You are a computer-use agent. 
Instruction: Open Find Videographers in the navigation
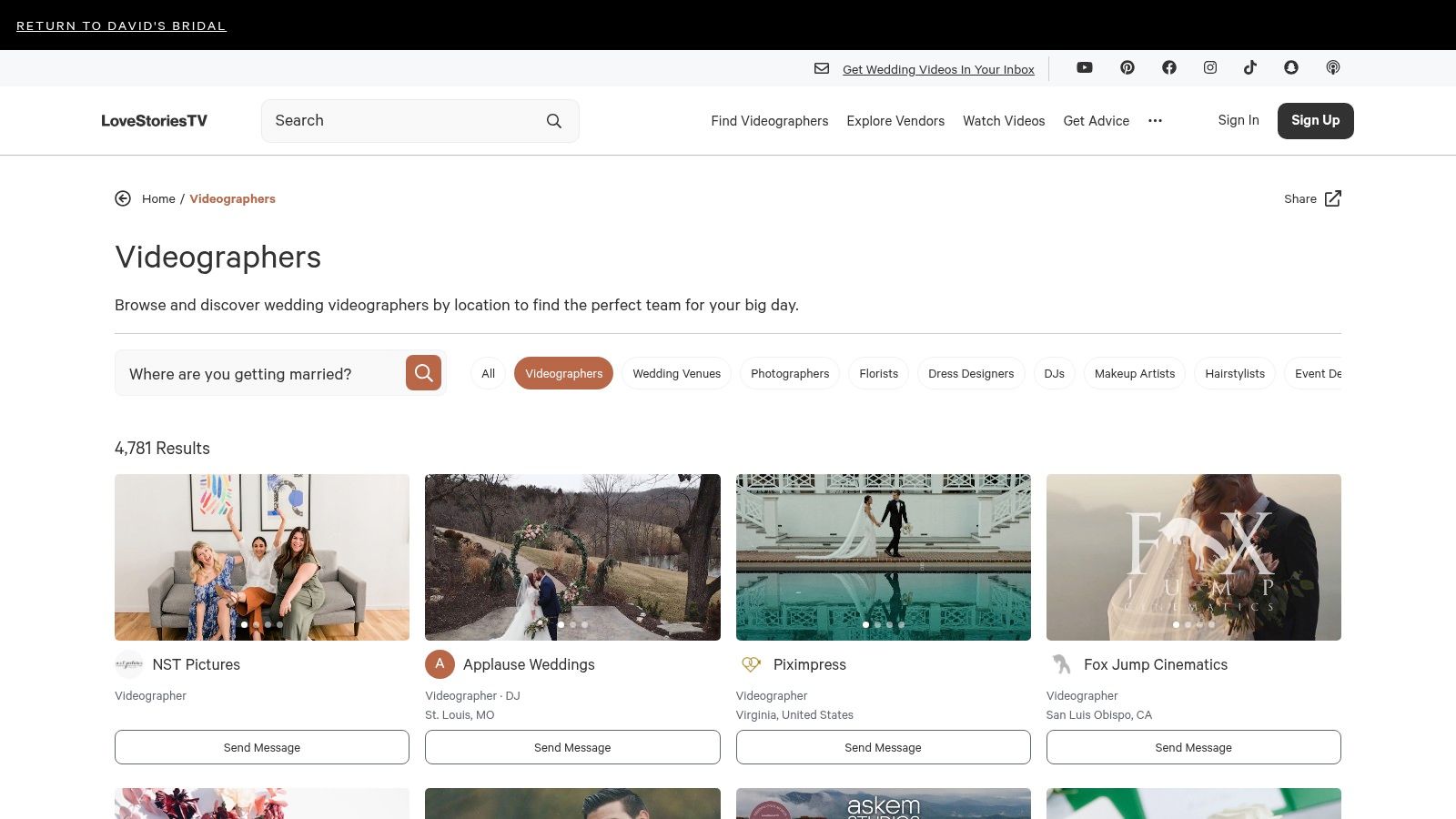[769, 121]
